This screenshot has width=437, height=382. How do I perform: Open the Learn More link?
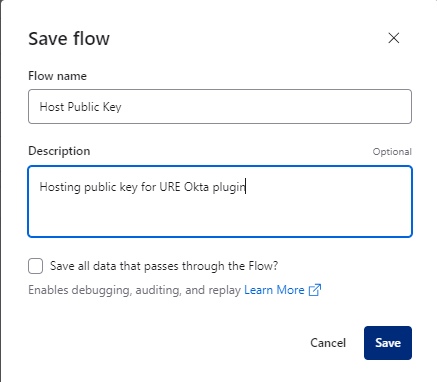[x=274, y=290]
